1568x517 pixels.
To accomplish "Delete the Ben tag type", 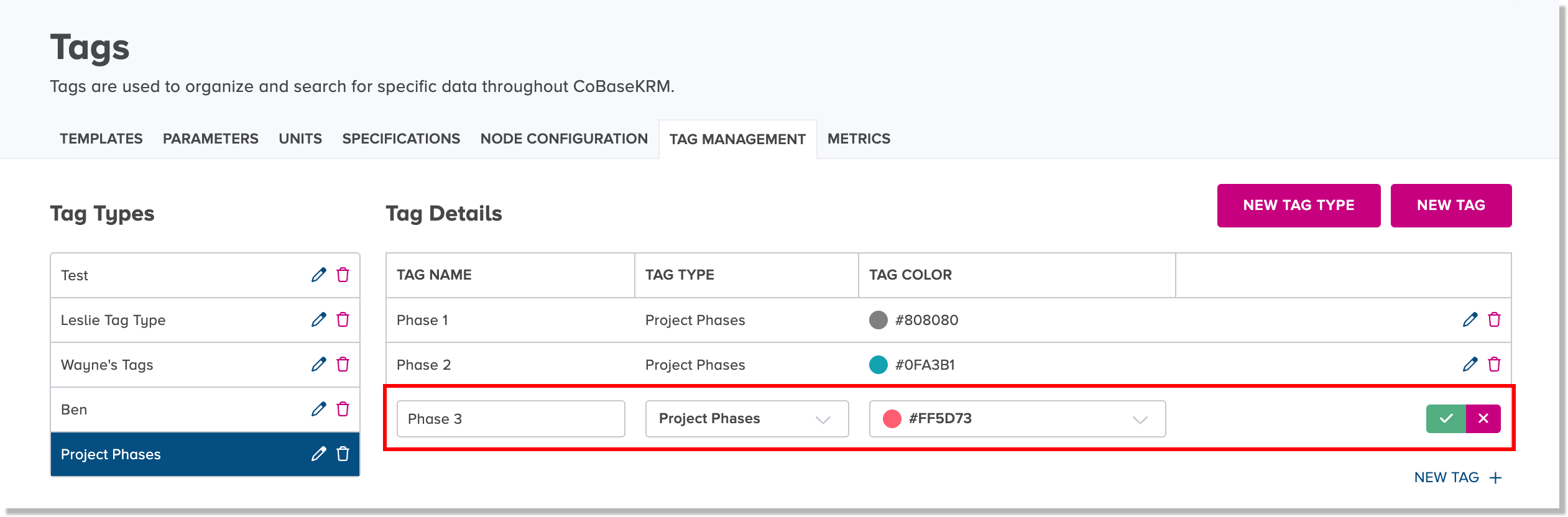I will [343, 409].
